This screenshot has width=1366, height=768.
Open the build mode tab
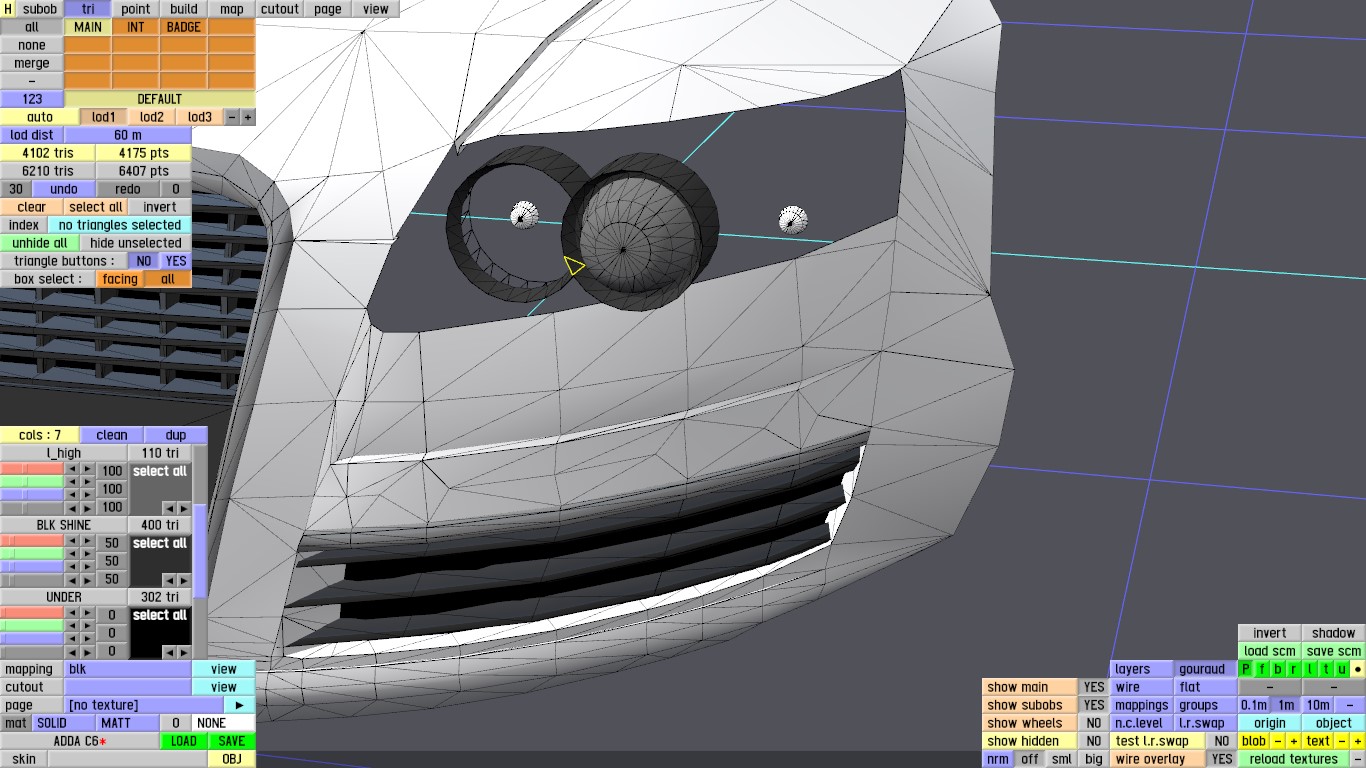pos(184,9)
